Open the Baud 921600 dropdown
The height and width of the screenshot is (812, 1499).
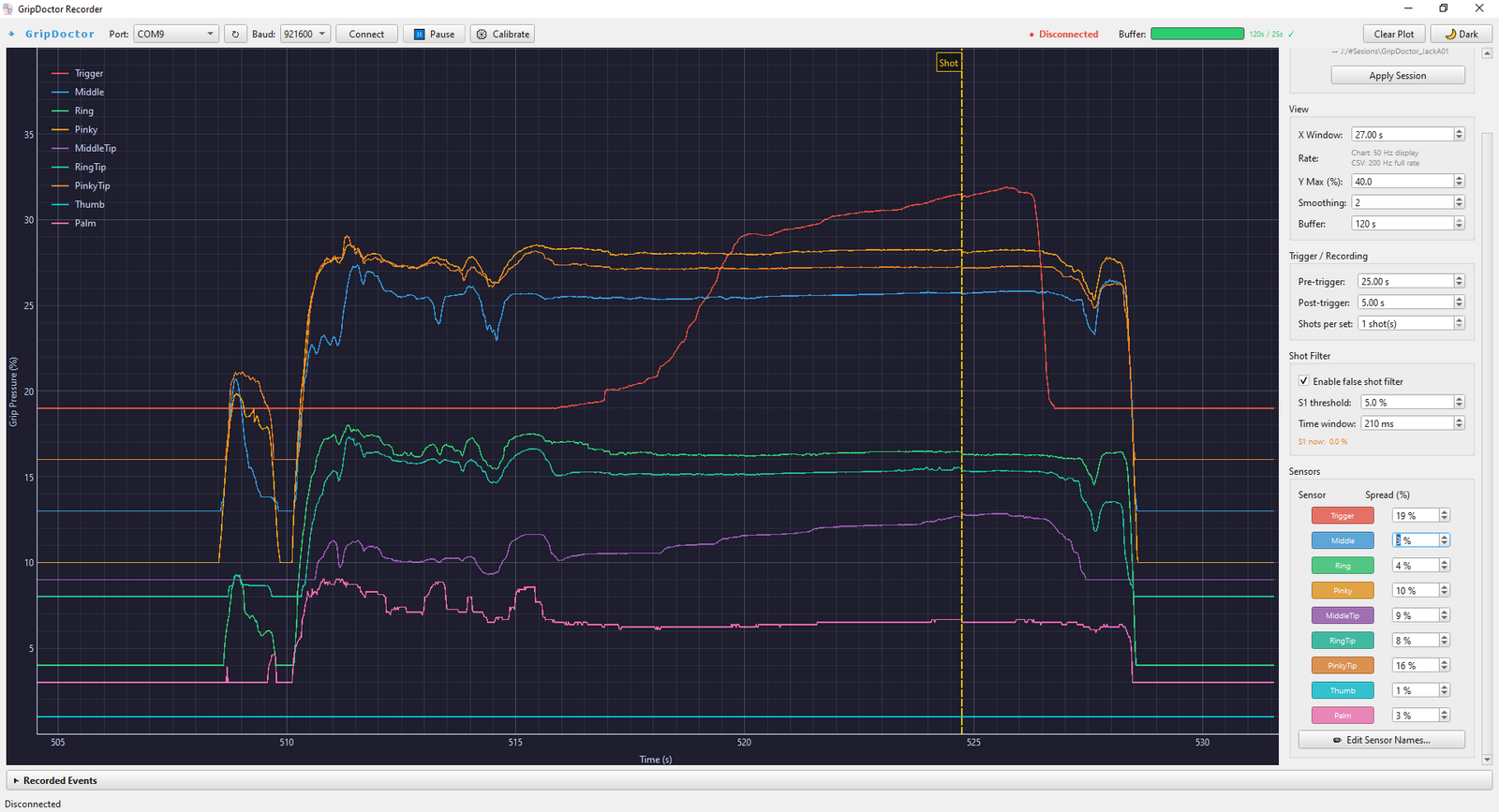click(305, 34)
